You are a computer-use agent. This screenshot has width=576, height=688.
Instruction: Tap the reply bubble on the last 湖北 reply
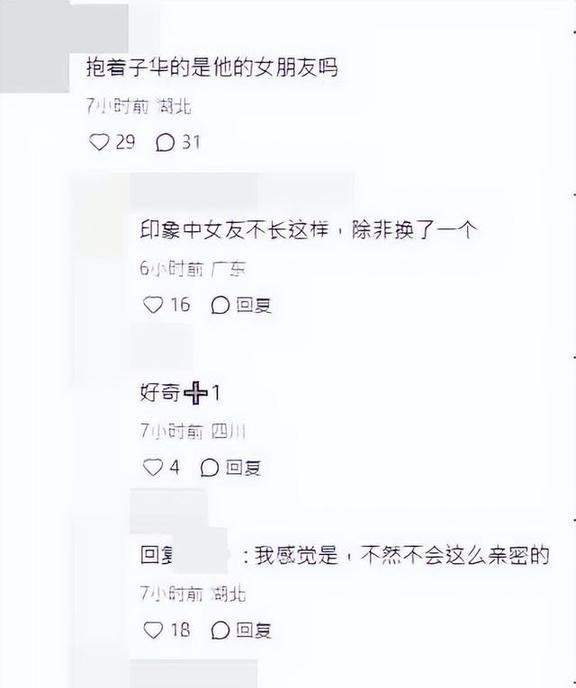(x=220, y=630)
